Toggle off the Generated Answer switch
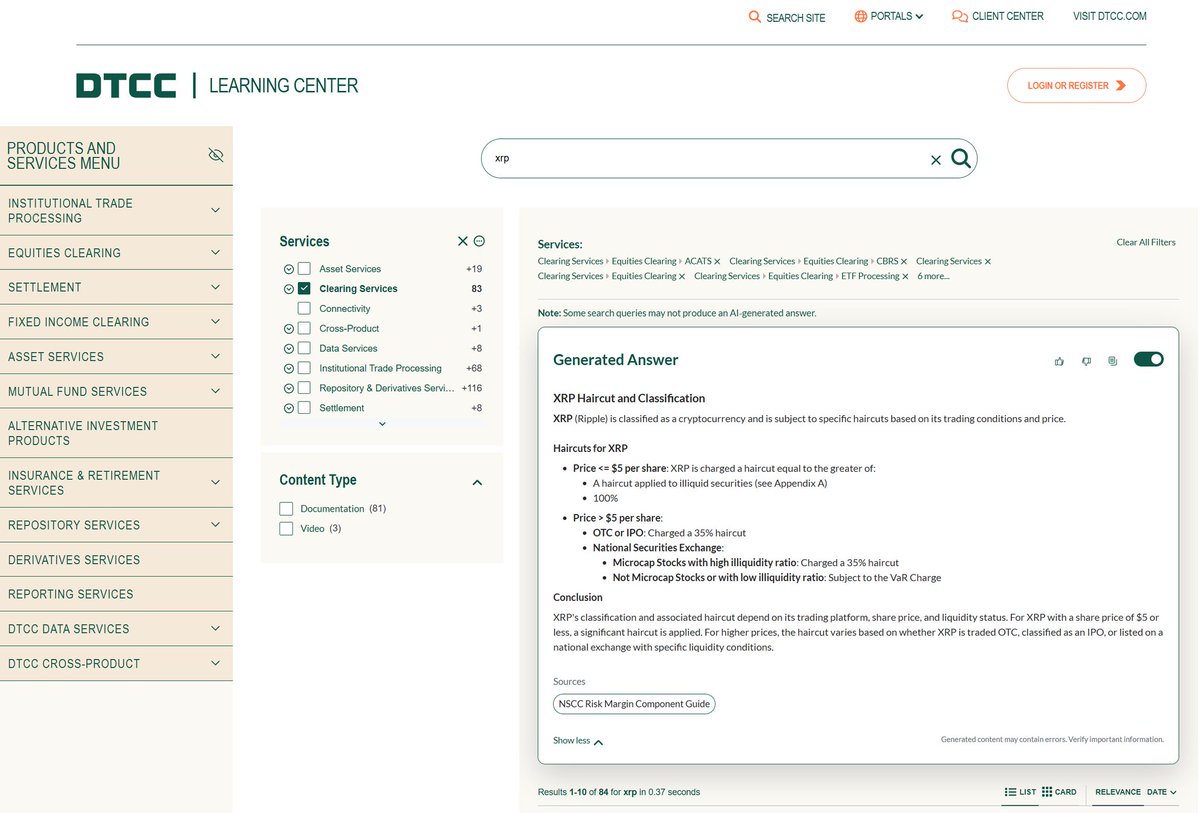Image resolution: width=1200 pixels, height=813 pixels. coord(1148,360)
